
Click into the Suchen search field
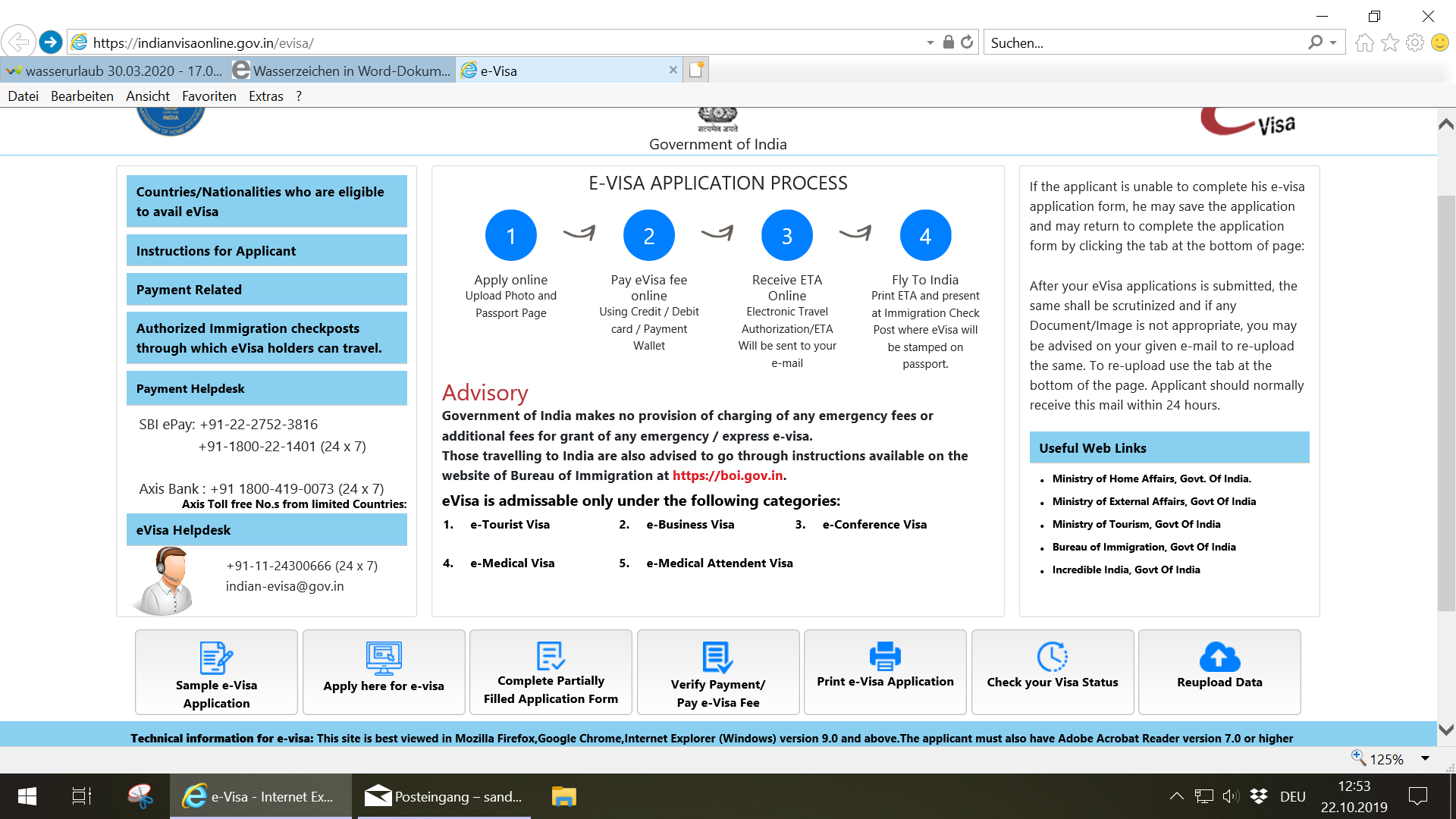(1137, 43)
